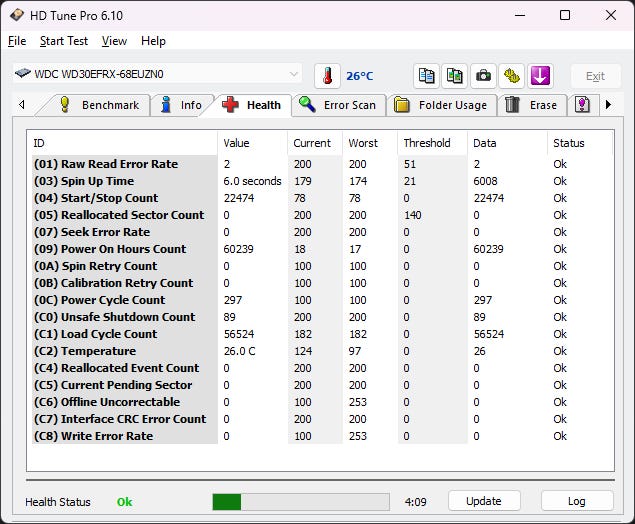The image size is (635, 524).
Task: Click the Exit button
Action: tap(595, 76)
